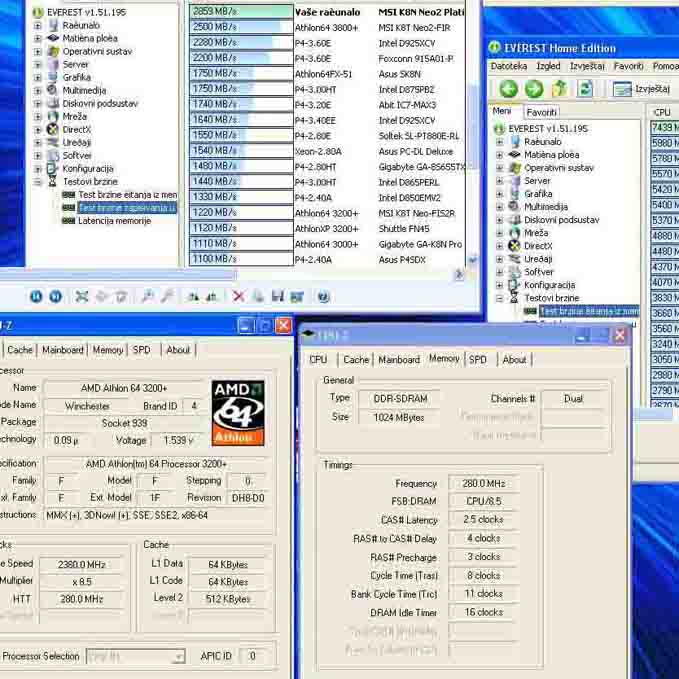Switch to the Favoriti tab in sidebar
The height and width of the screenshot is (679, 679).
541,112
